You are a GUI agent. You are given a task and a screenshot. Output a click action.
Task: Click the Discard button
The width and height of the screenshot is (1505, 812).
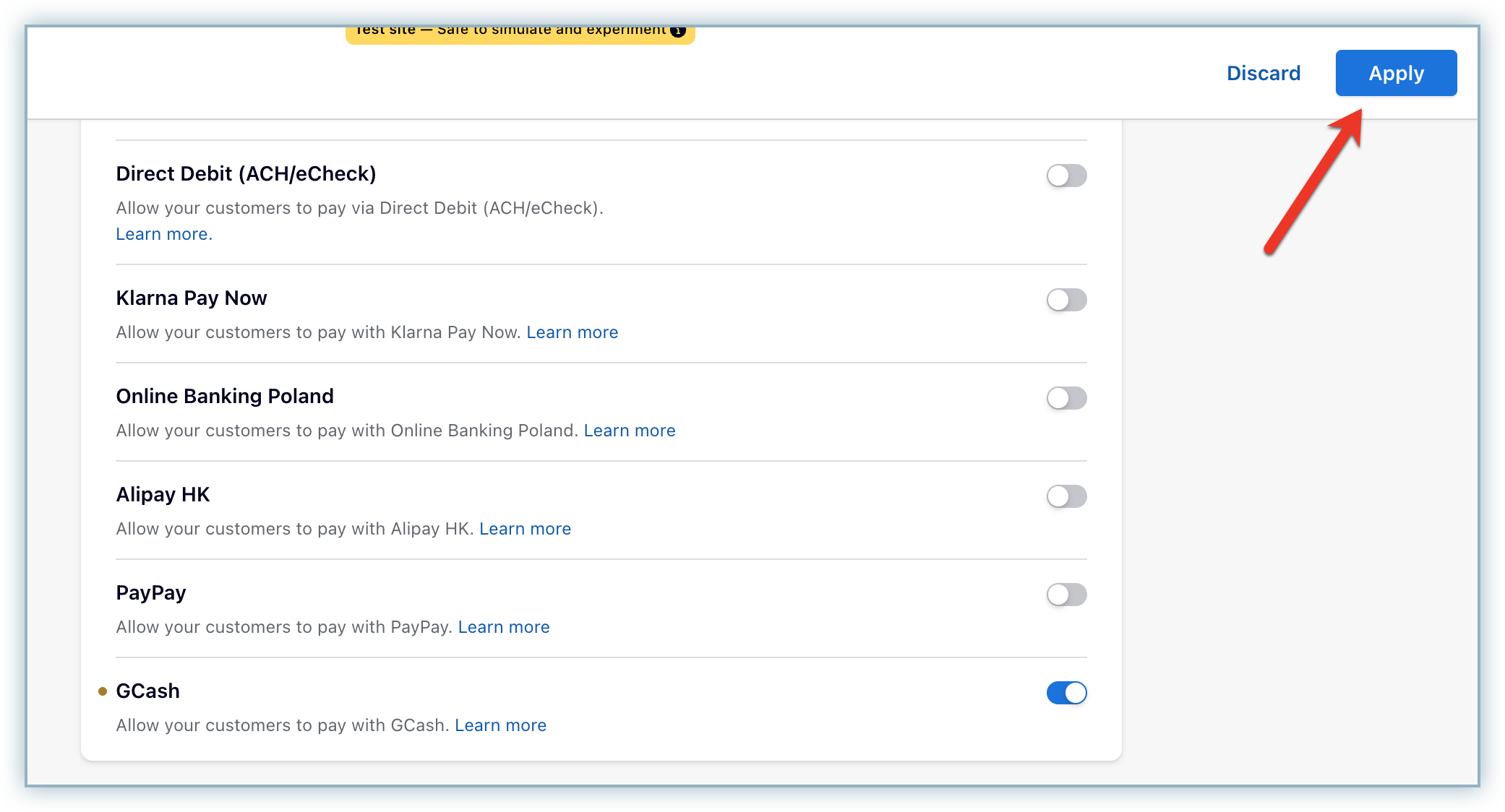(1264, 73)
